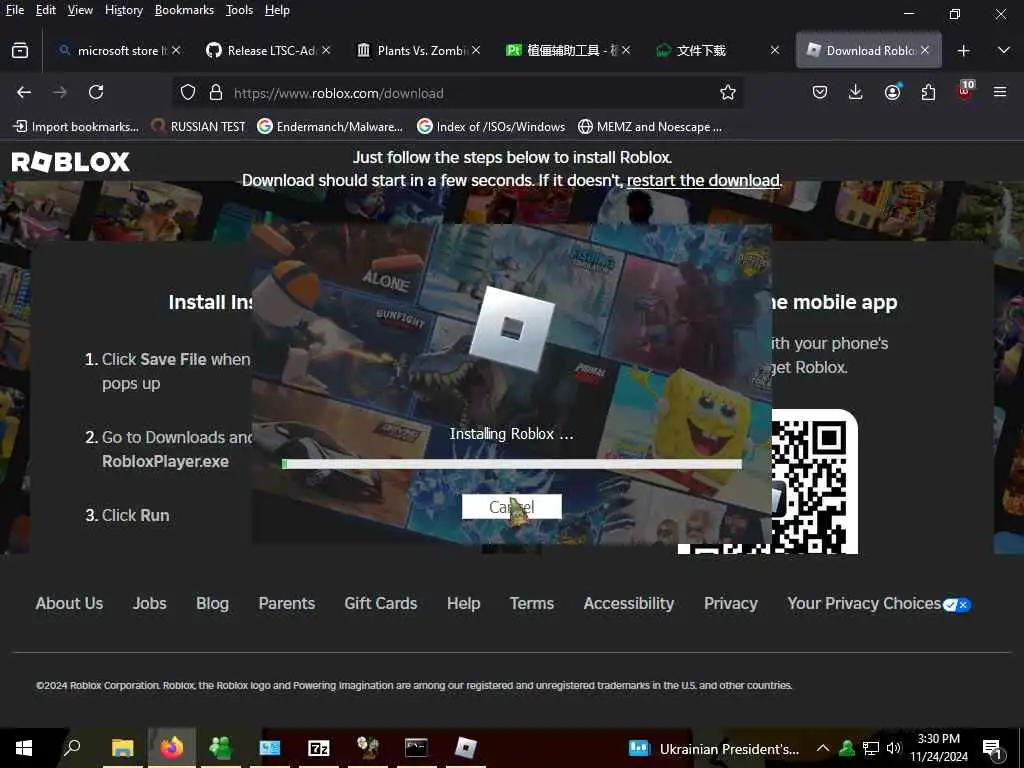The image size is (1024, 768).
Task: Open the volume speaker tray icon
Action: 893,748
